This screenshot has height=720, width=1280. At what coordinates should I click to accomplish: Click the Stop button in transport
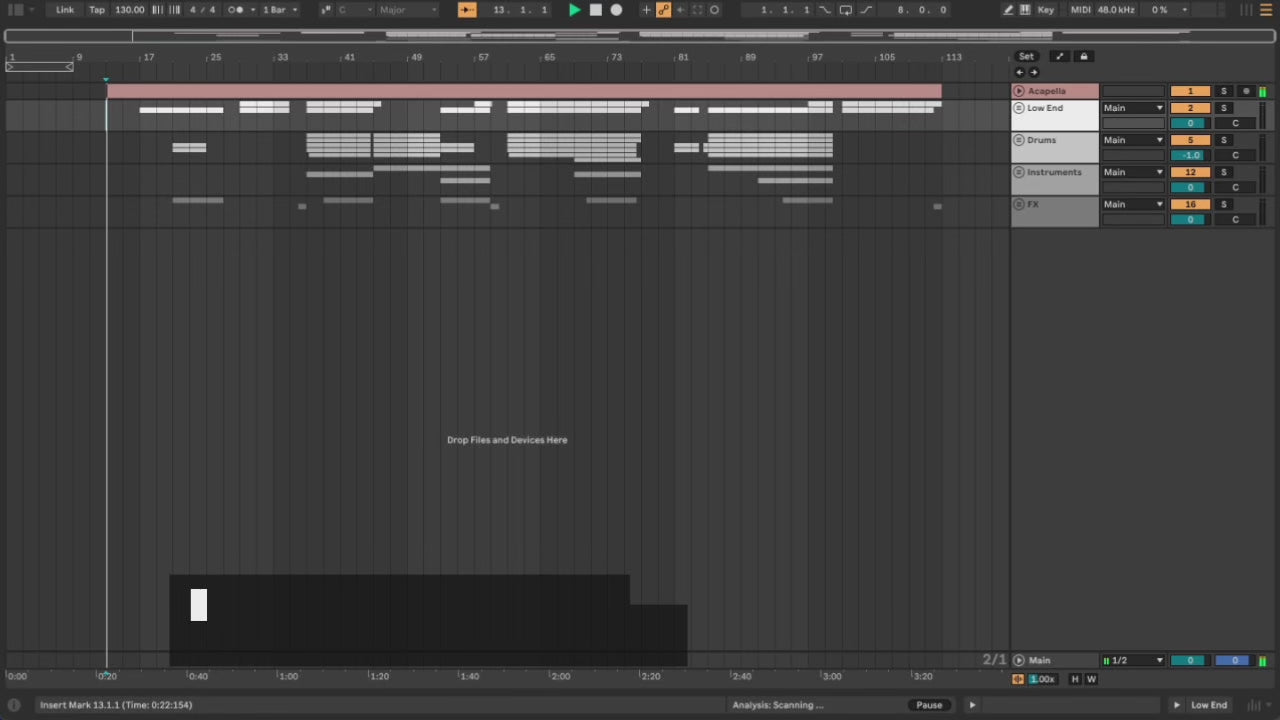coord(595,10)
